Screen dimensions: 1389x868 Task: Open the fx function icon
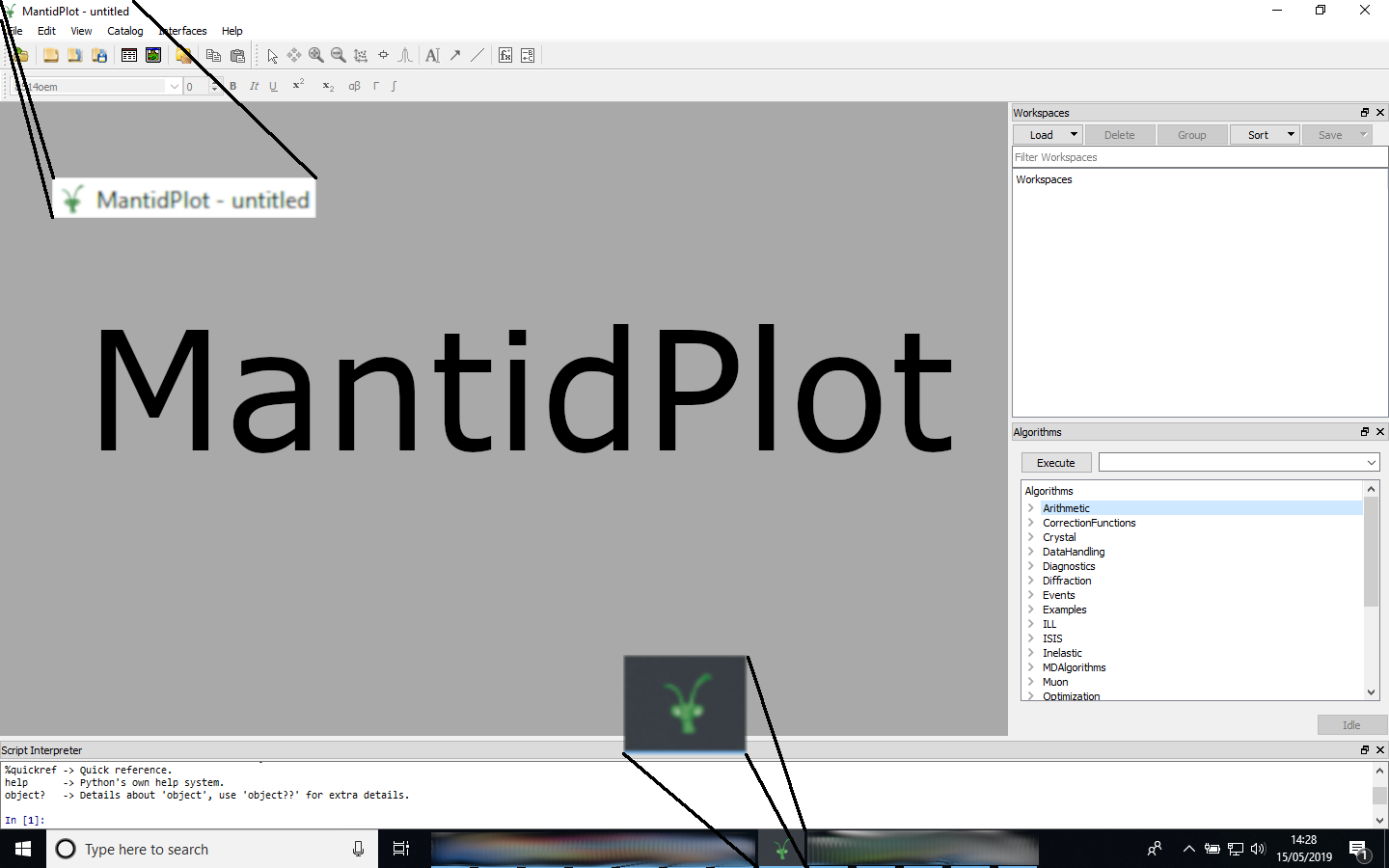tap(505, 56)
